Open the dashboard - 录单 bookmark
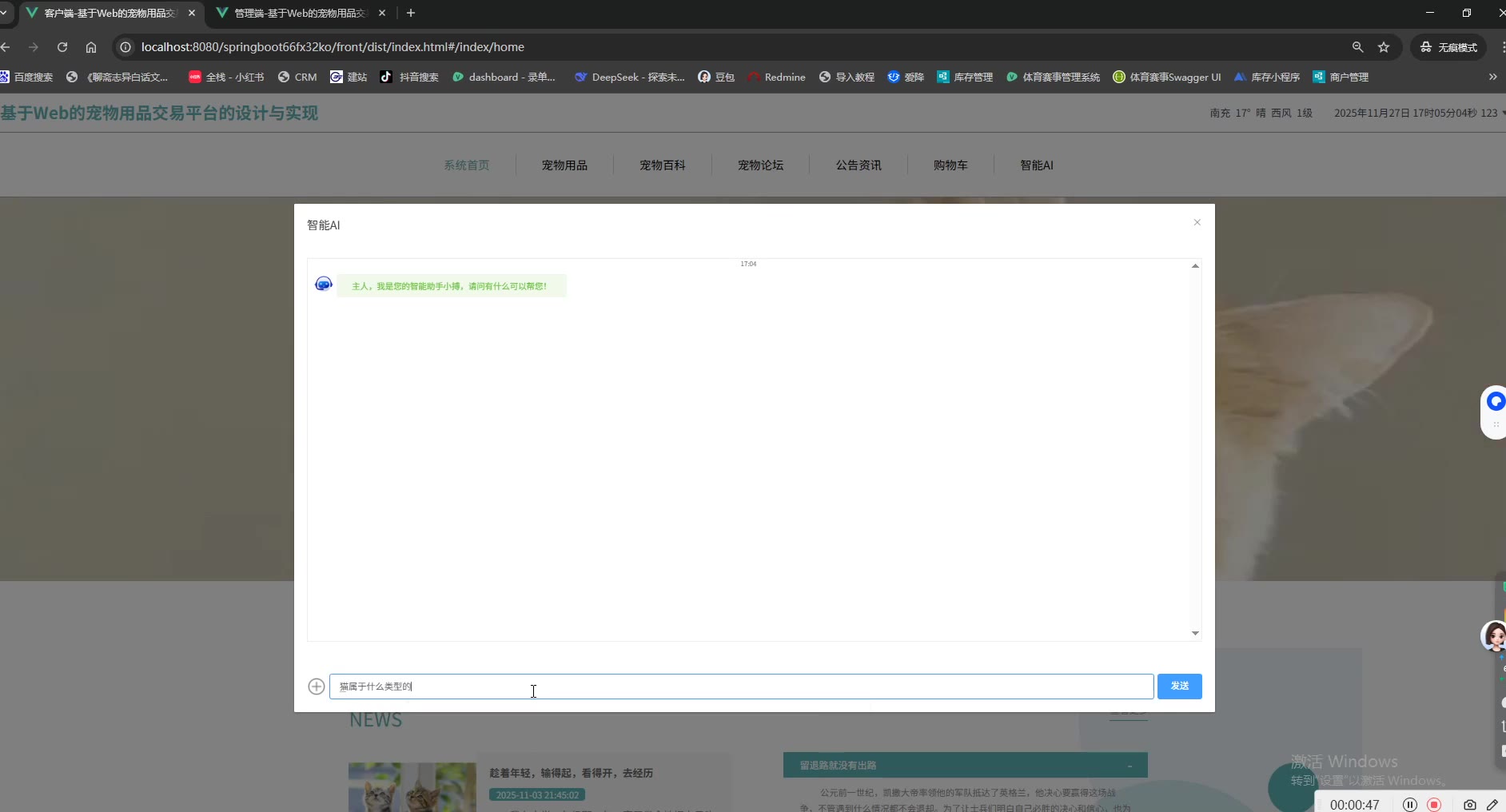 pyautogui.click(x=504, y=77)
